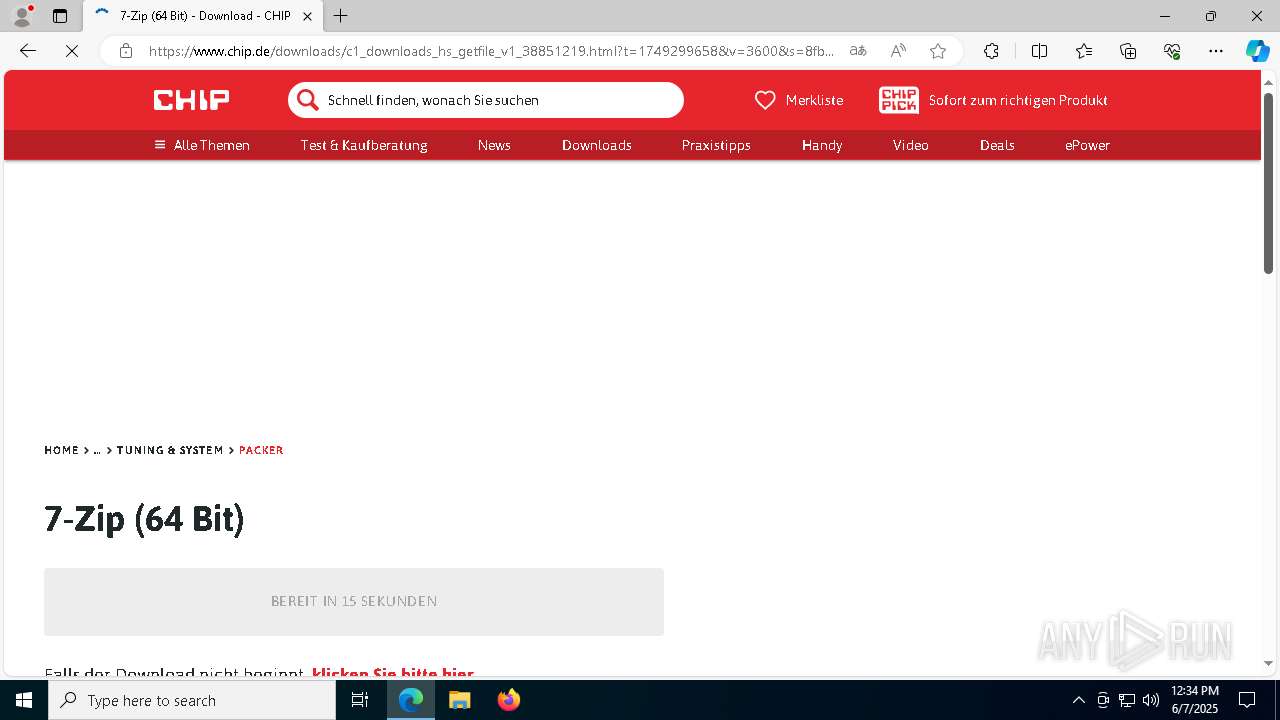
Task: Open Collections panel
Action: [1128, 51]
